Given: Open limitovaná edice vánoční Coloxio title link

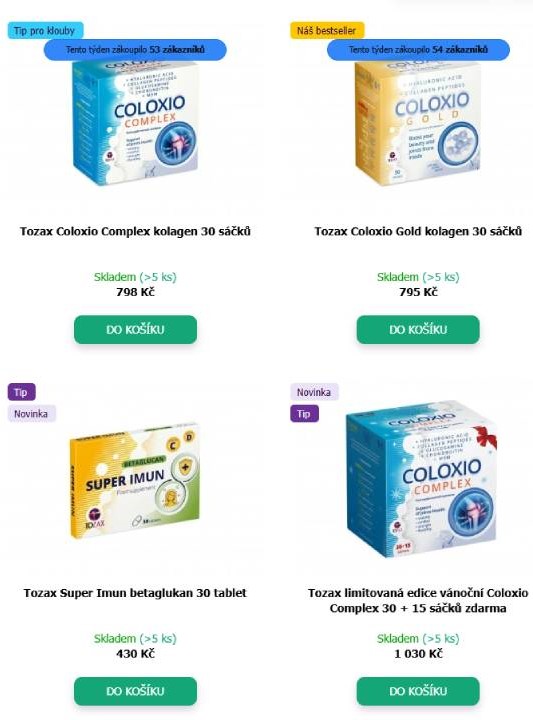Looking at the screenshot, I should (x=418, y=601).
